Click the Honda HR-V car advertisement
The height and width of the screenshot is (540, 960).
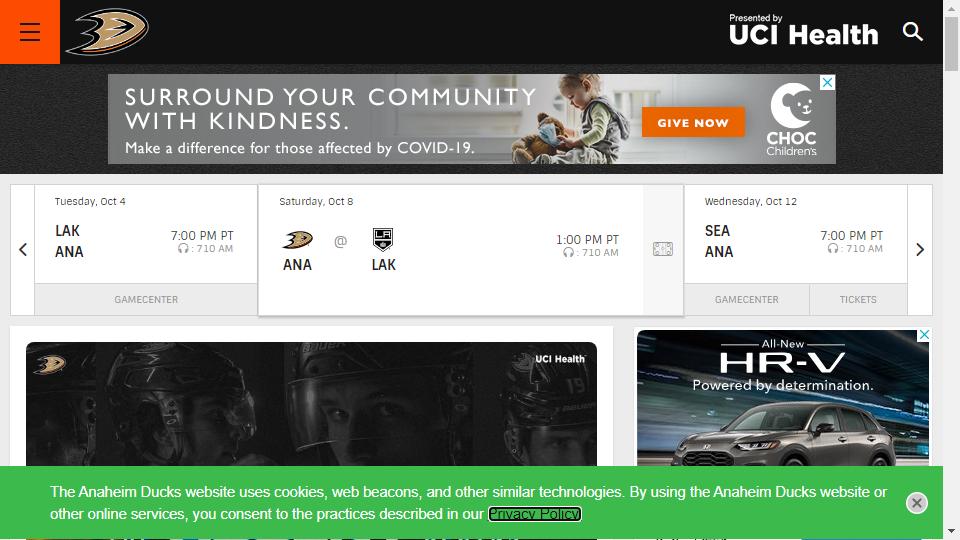point(783,398)
